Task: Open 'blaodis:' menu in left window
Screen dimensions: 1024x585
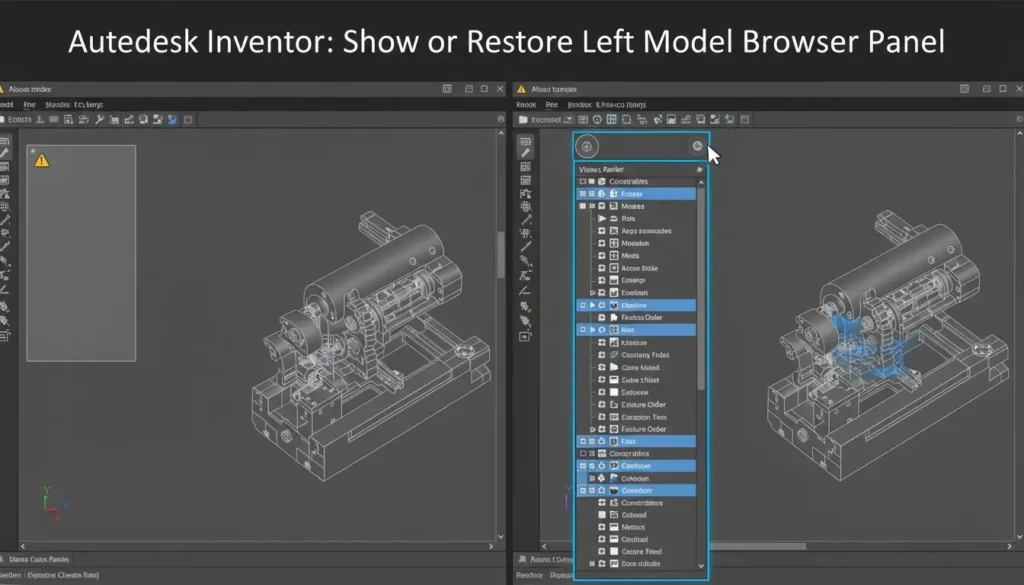Action: point(58,104)
